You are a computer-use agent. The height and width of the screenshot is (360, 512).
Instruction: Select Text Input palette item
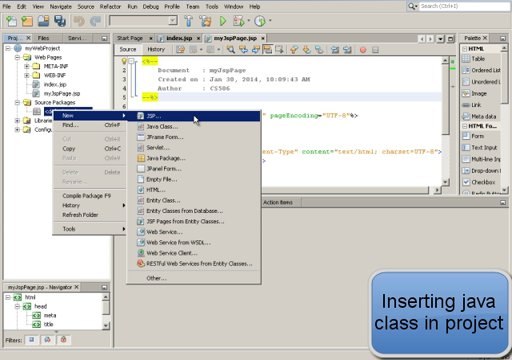click(480, 147)
